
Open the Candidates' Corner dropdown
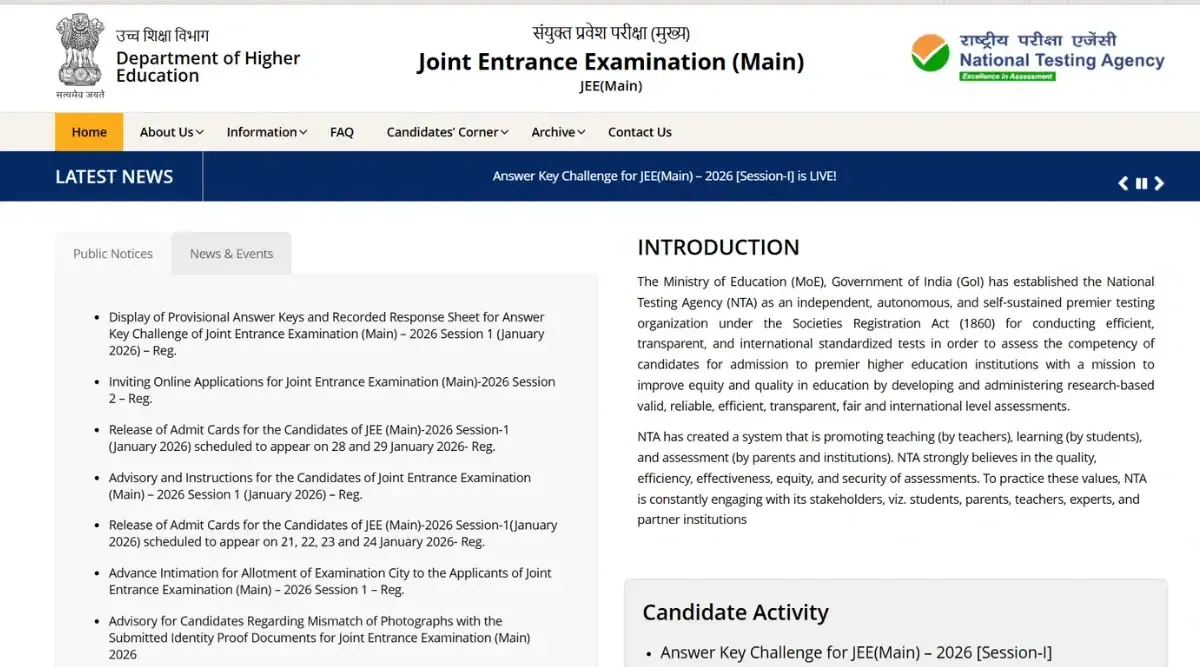click(x=446, y=131)
